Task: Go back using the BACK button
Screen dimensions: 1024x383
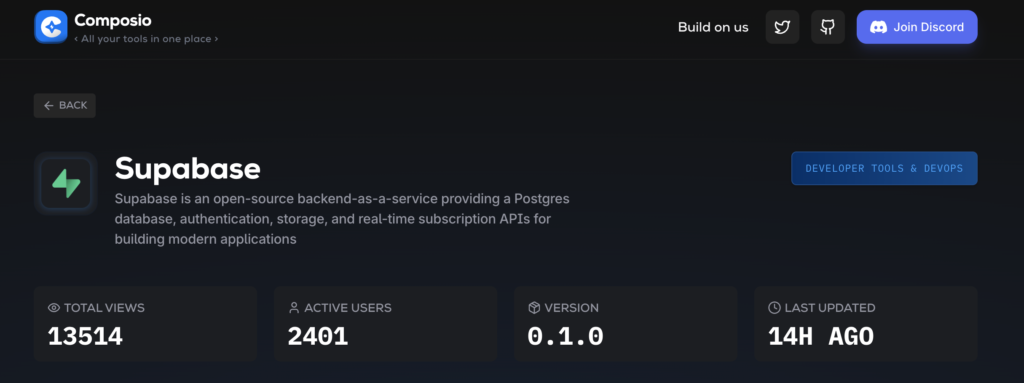Action: coord(65,105)
